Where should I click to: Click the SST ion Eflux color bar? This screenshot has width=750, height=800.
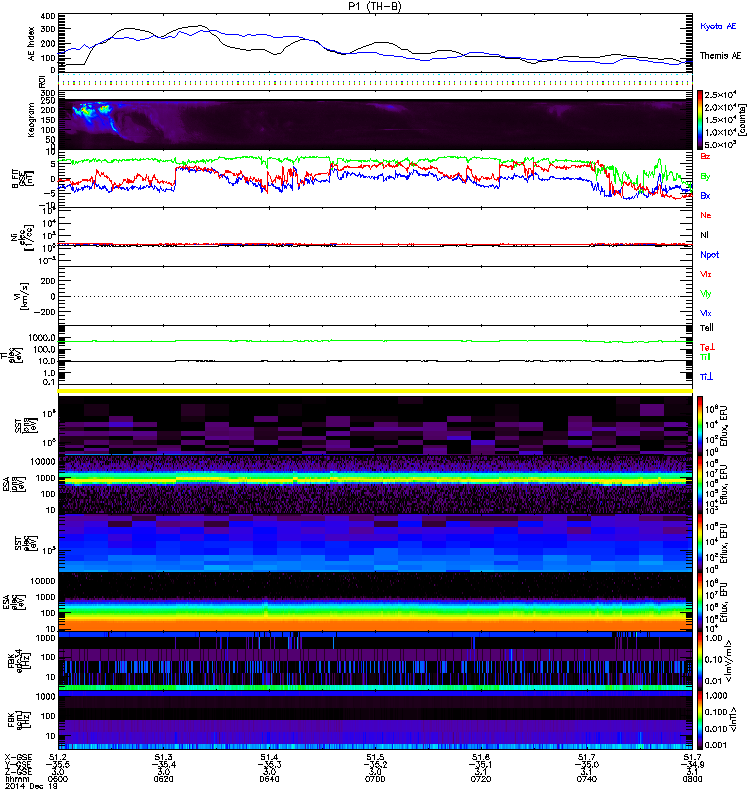700,425
